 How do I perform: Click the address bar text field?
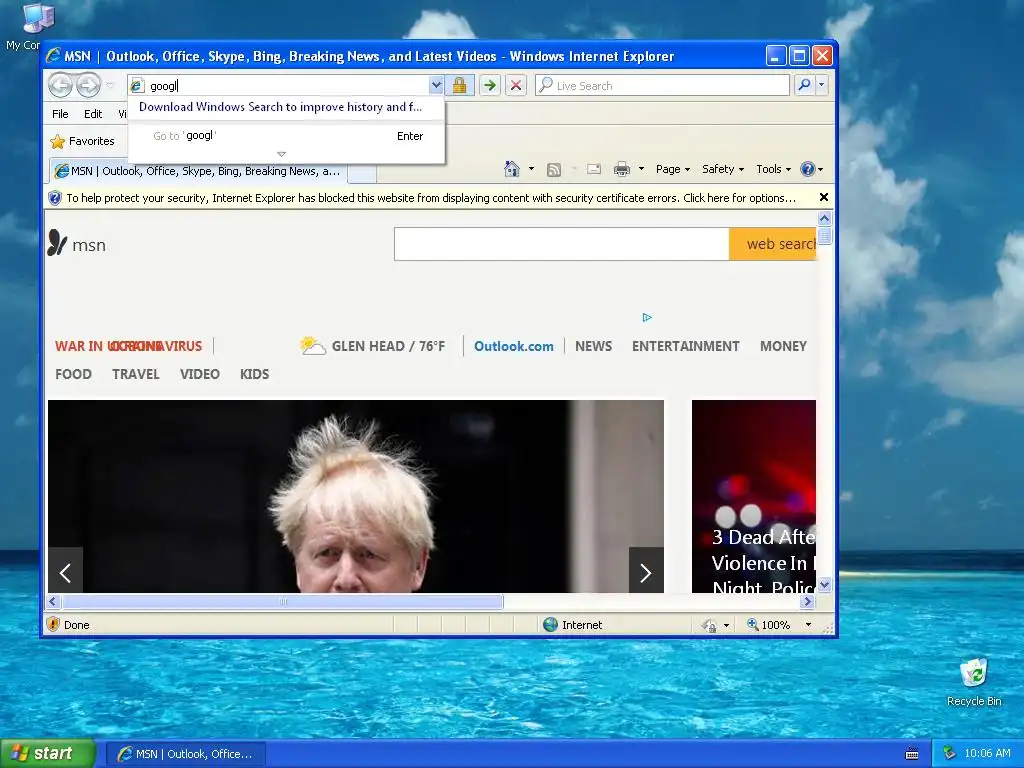pyautogui.click(x=287, y=86)
